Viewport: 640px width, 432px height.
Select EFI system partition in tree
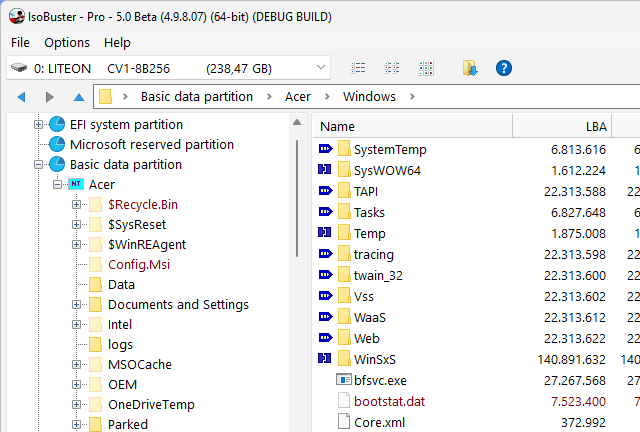tap(126, 125)
